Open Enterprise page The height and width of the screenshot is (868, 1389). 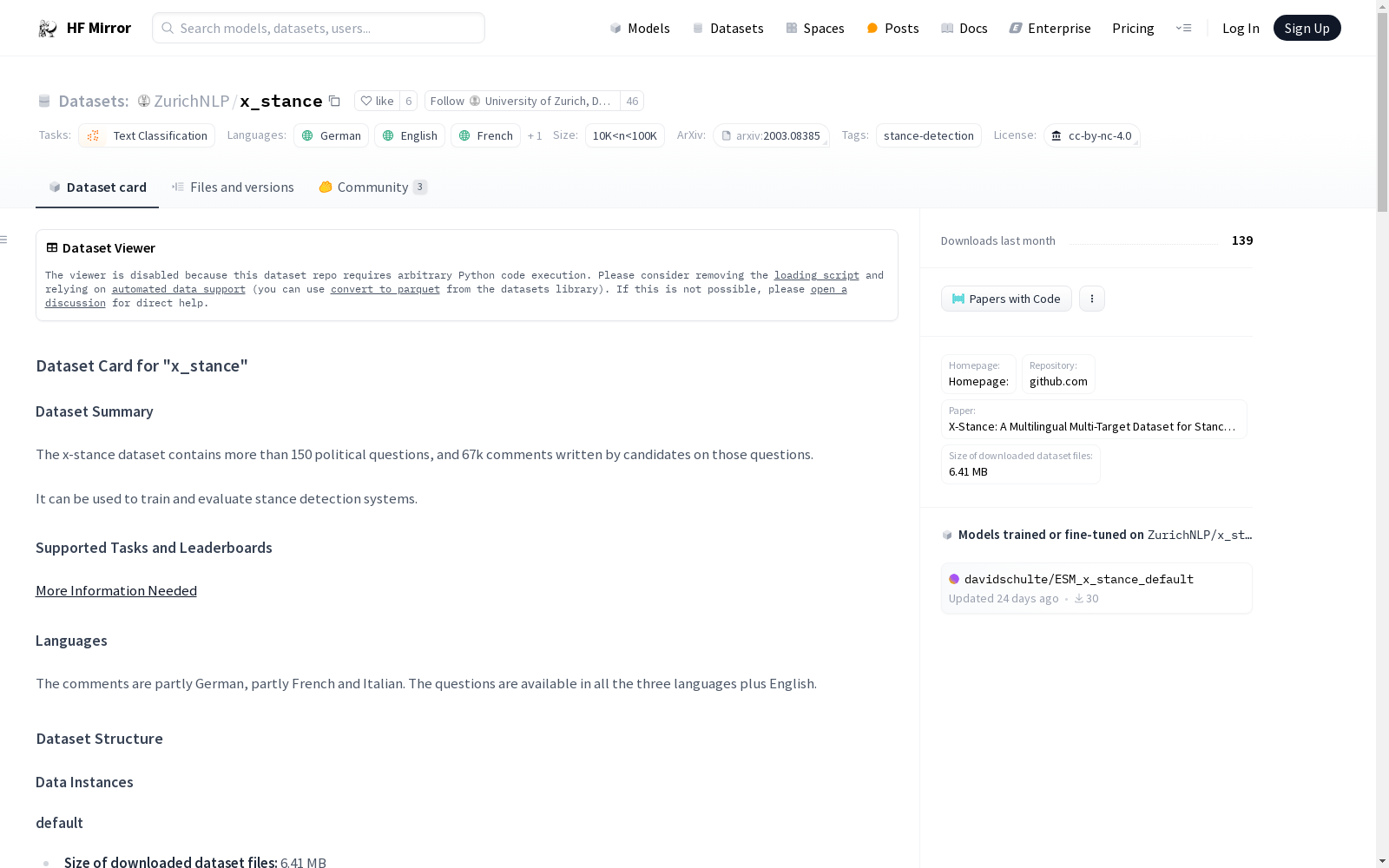(x=1050, y=28)
